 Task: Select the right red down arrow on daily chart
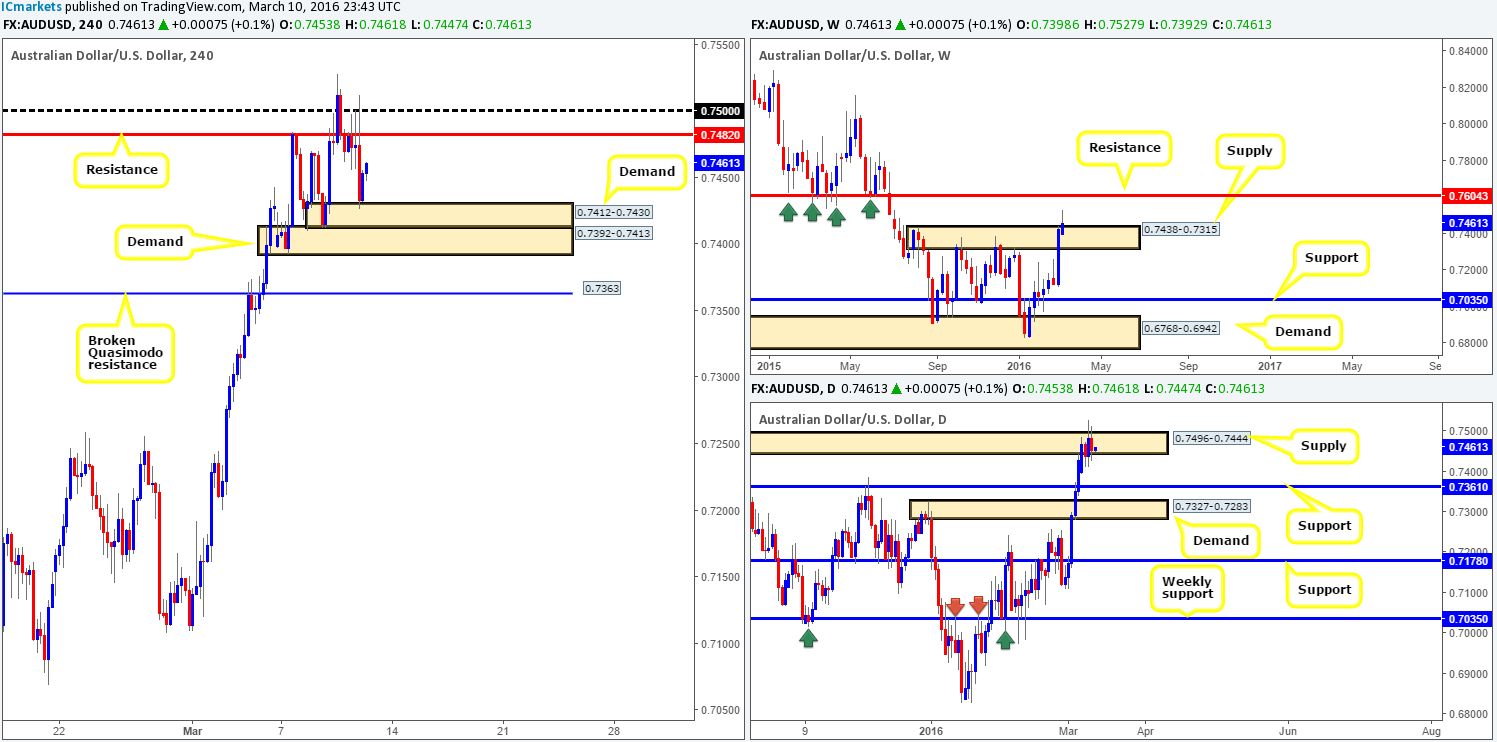click(x=978, y=605)
